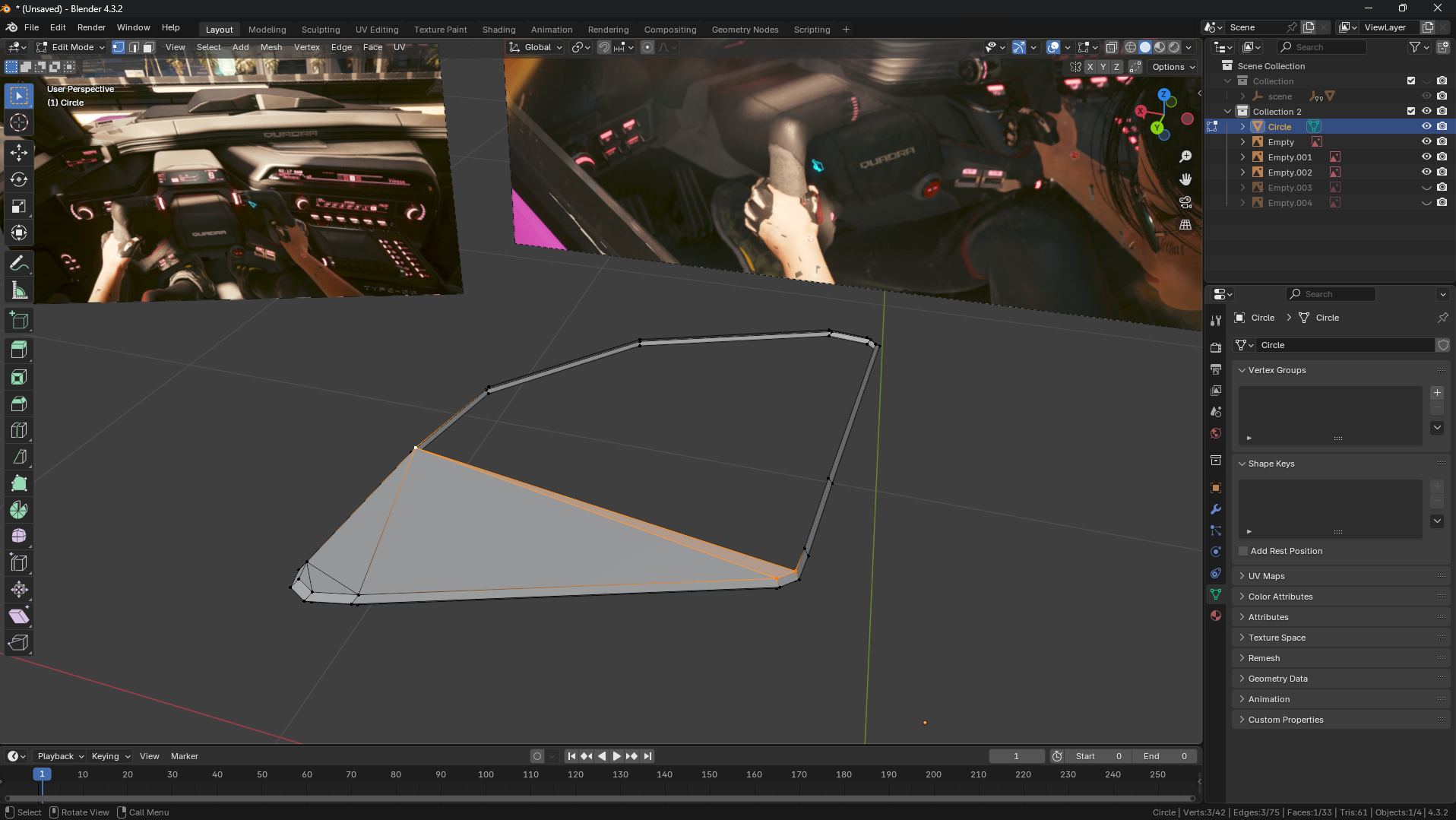Image resolution: width=1456 pixels, height=820 pixels.
Task: Switch to vertex select mode
Action: click(119, 47)
